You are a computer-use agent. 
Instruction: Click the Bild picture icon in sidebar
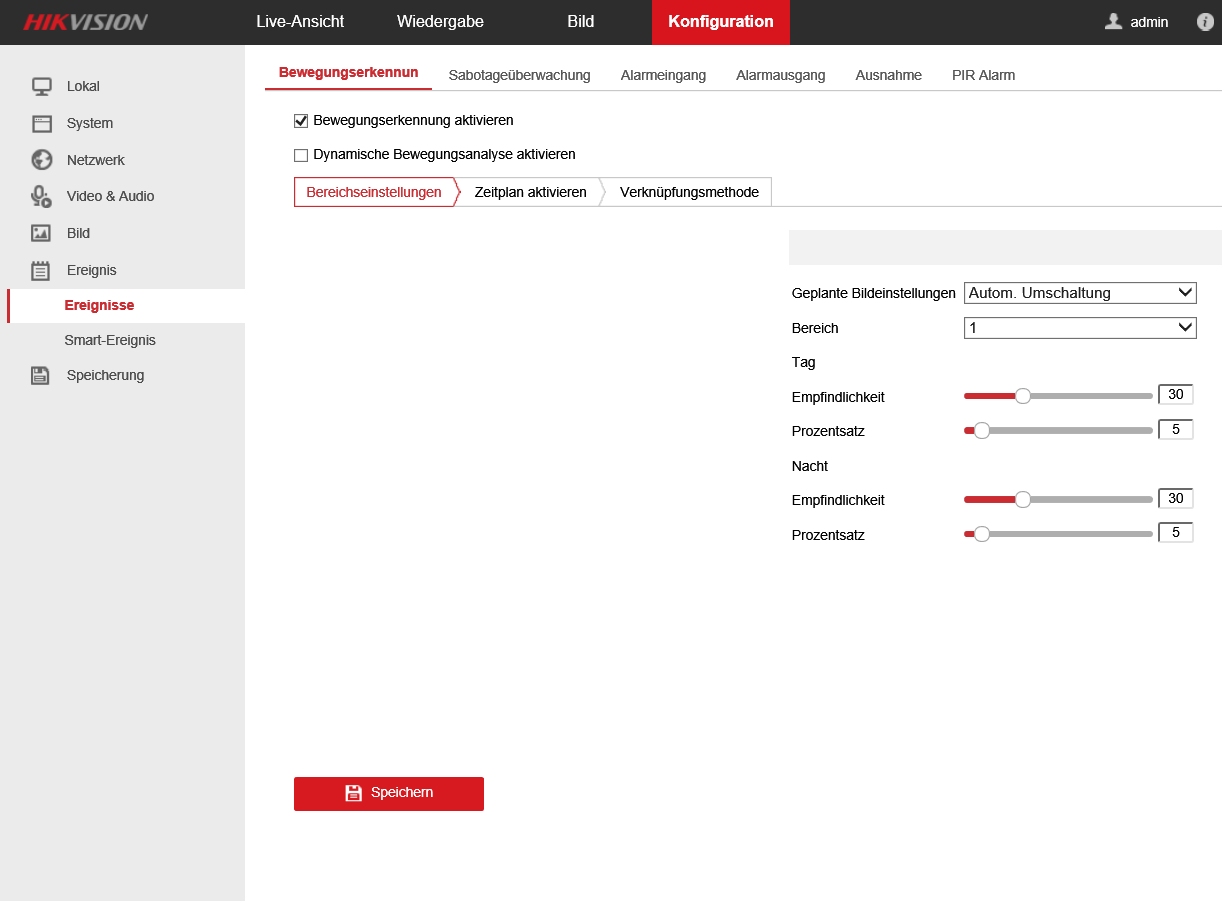[41, 234]
